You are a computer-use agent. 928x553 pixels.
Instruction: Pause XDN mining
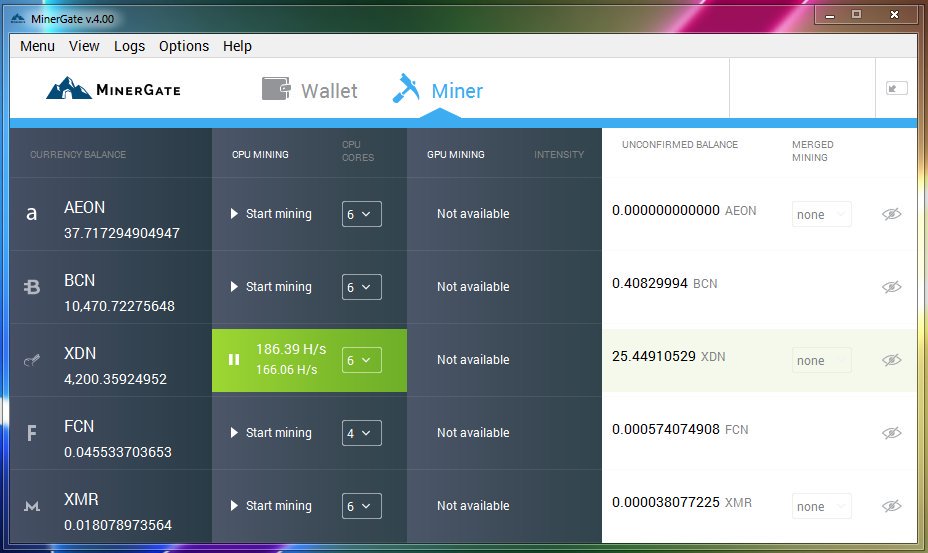click(234, 360)
